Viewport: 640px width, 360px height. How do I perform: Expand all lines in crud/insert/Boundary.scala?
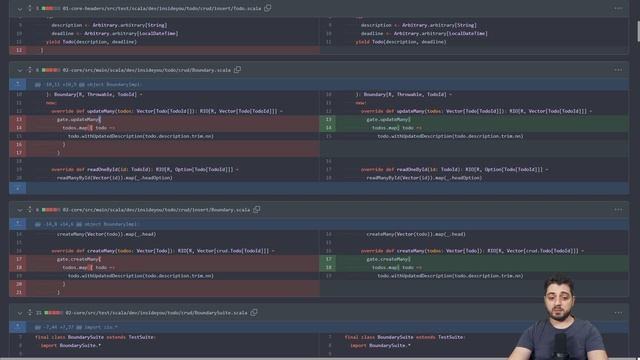click(29, 210)
